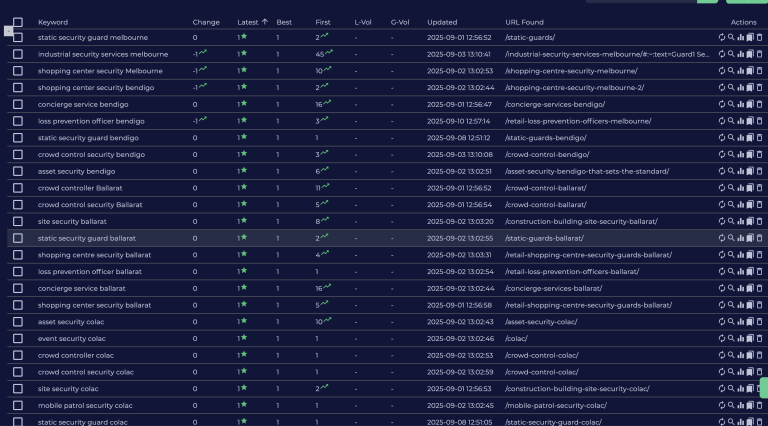The image size is (768, 426).
Task: Click the Updated column header
Action: click(x=442, y=21)
